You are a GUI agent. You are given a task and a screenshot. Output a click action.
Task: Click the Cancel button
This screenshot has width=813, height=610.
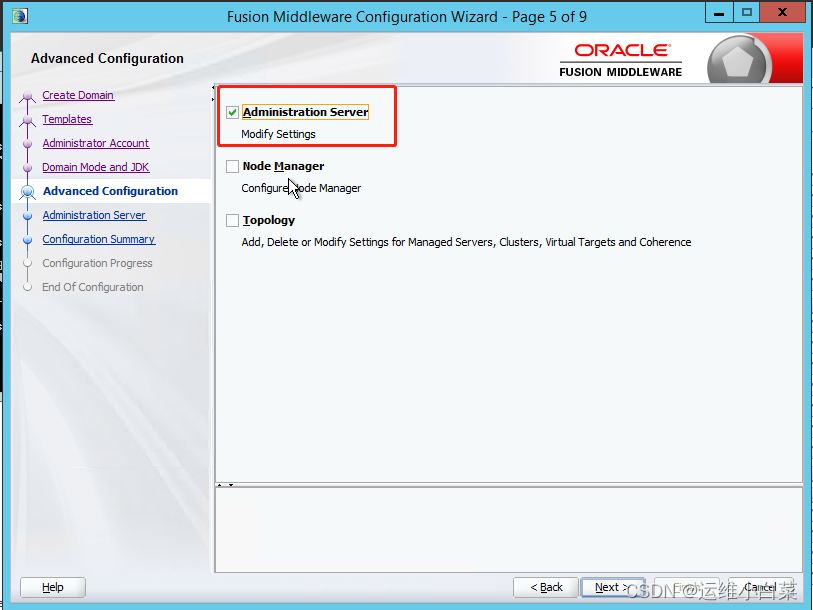pyautogui.click(x=761, y=587)
